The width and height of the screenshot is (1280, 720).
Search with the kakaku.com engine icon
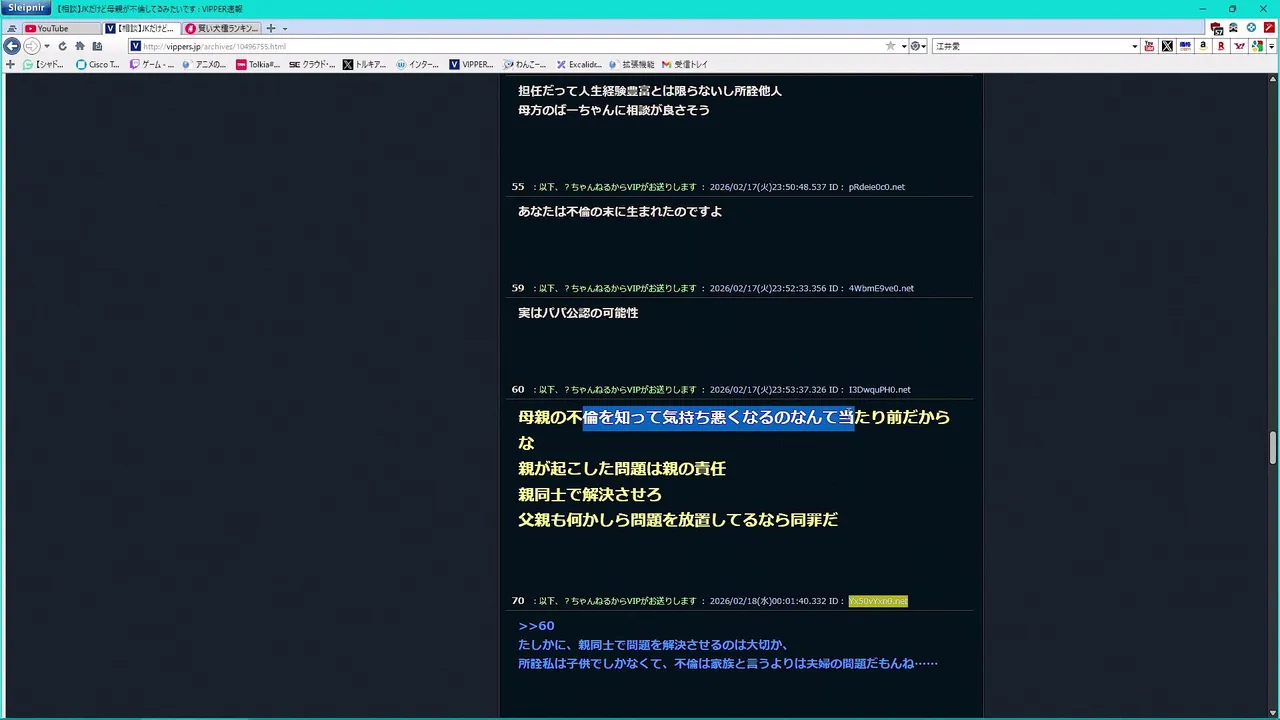[1185, 46]
